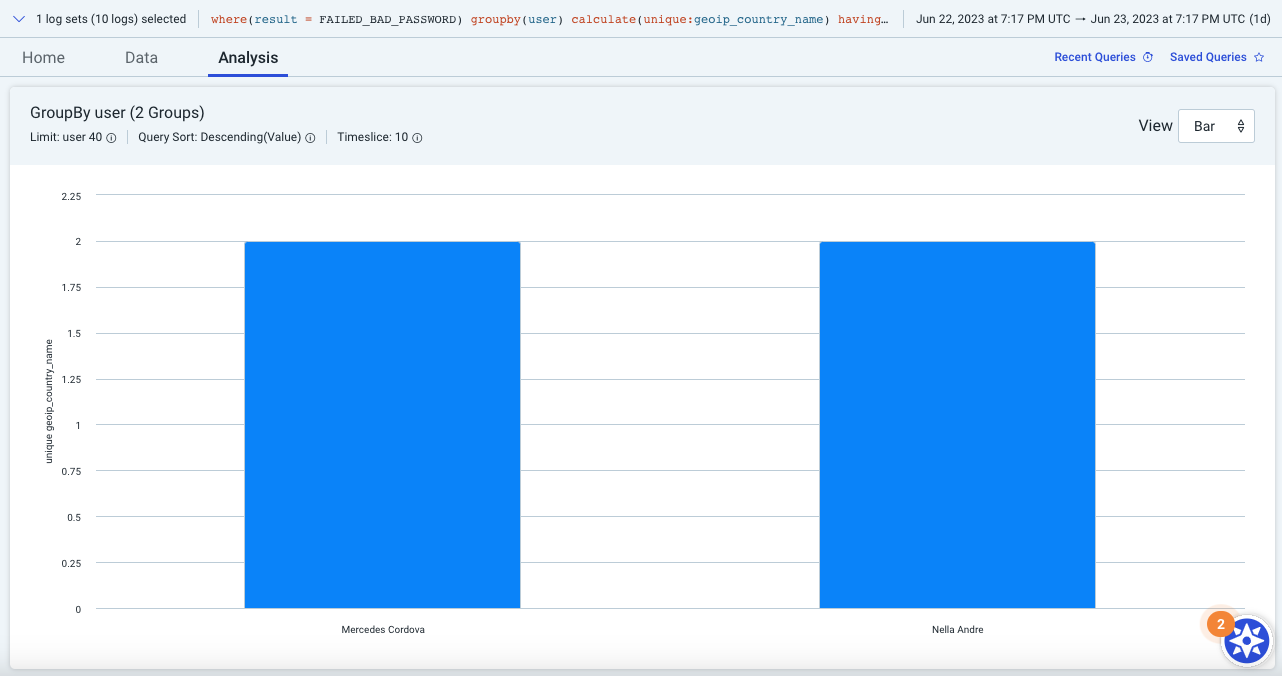
Task: Open the help compass widget icon
Action: point(1247,641)
